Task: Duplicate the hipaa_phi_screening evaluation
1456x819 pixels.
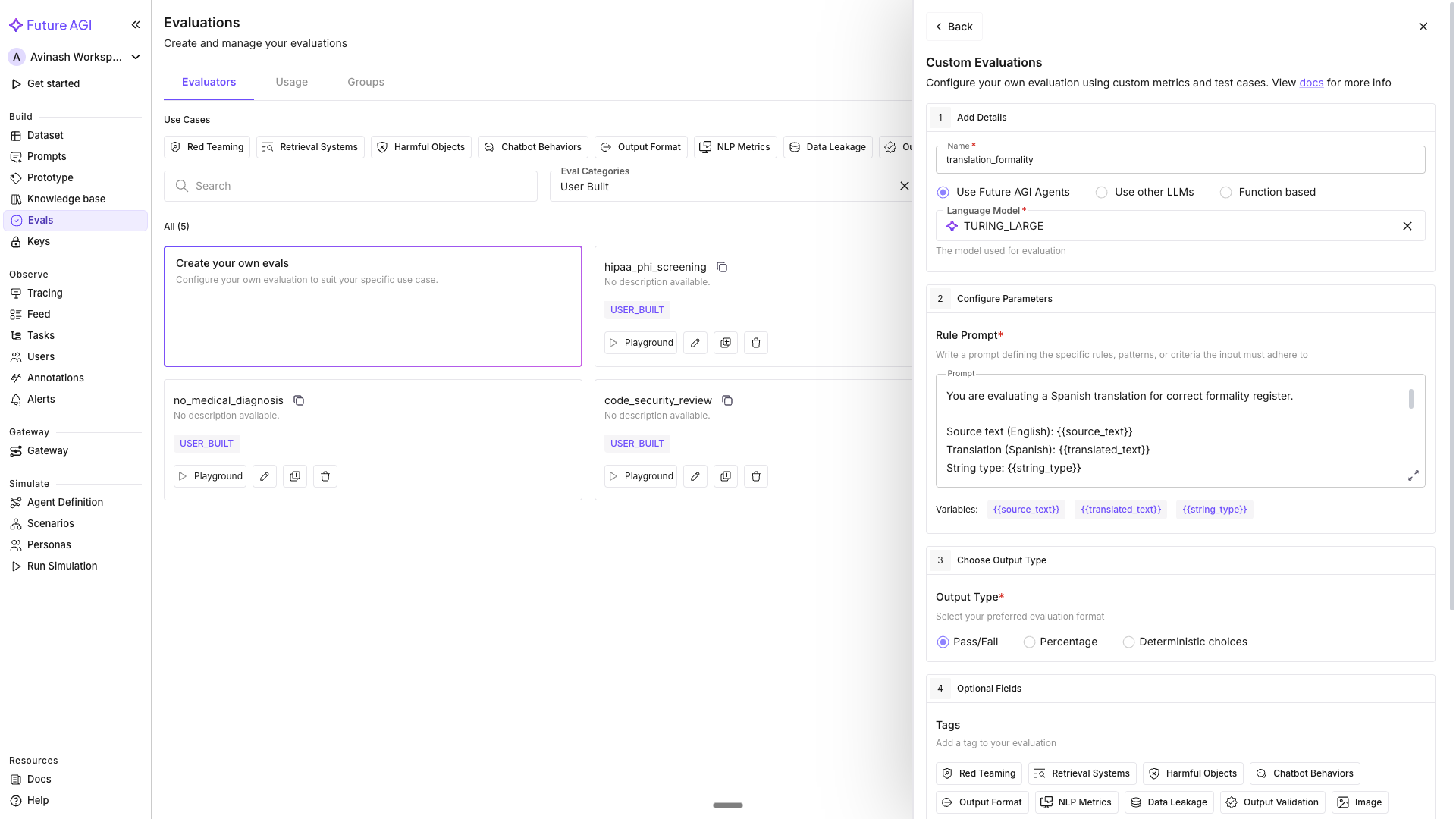Action: pyautogui.click(x=726, y=343)
